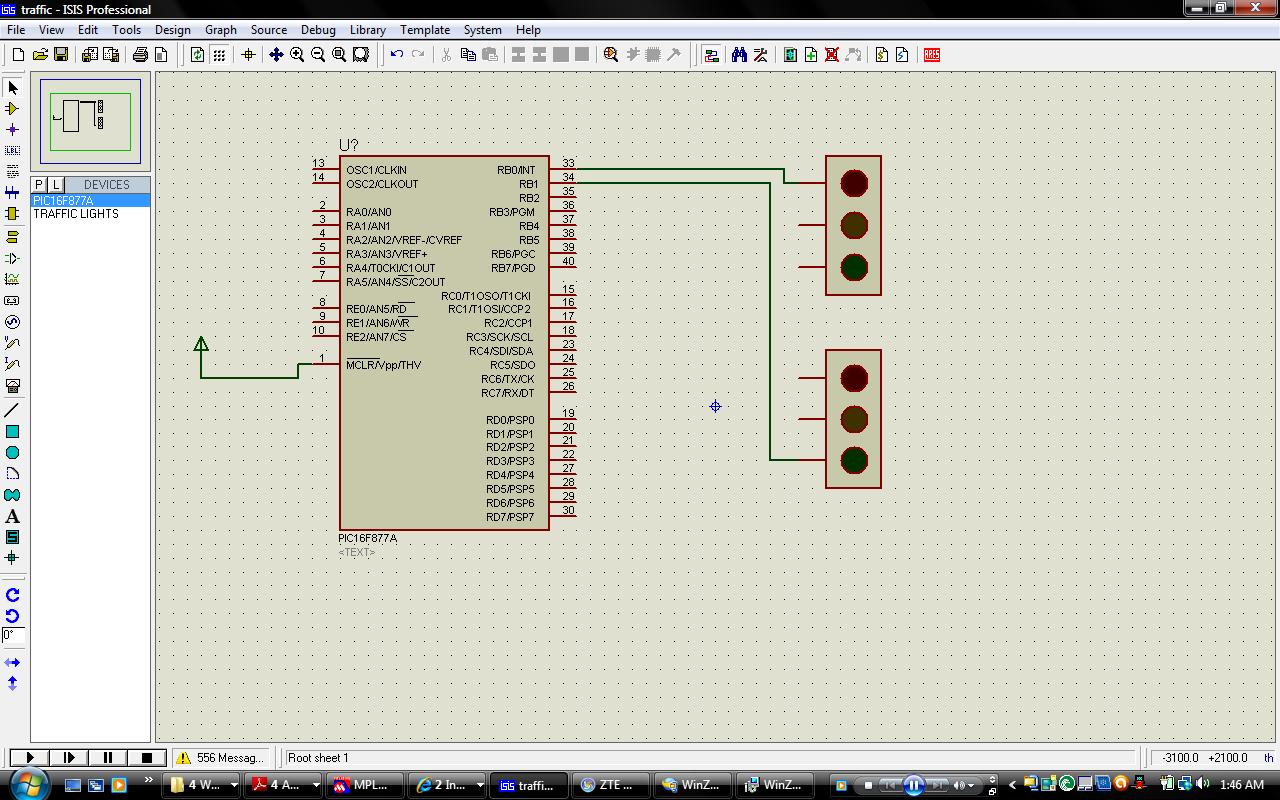Screen dimensions: 1280x800
Task: Open the Template menu
Action: 425,30
